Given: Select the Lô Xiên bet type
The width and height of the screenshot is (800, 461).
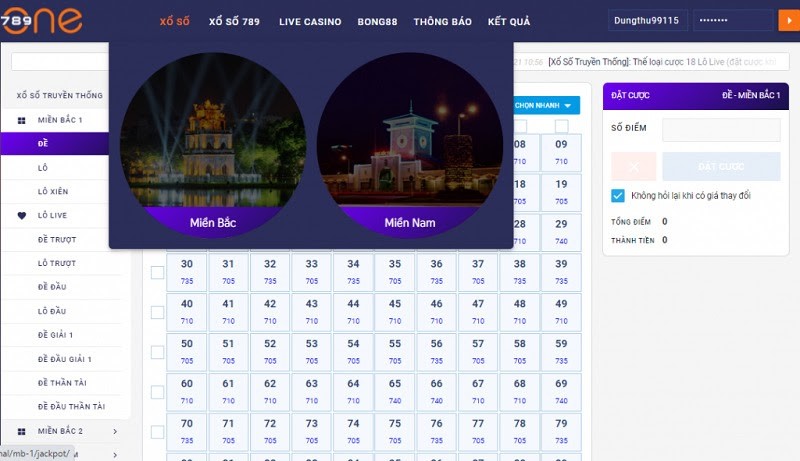Looking at the screenshot, I should (54, 191).
